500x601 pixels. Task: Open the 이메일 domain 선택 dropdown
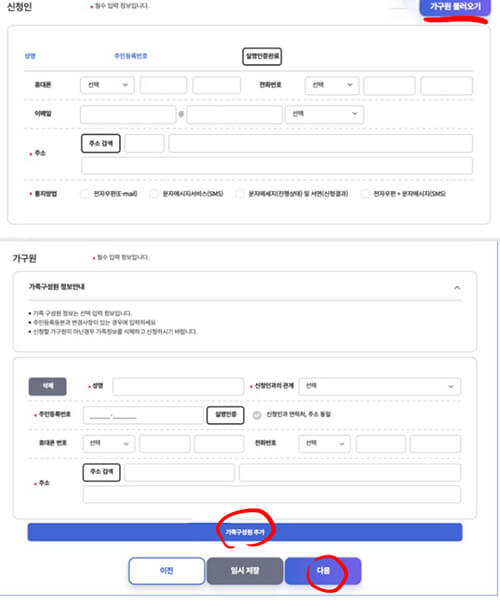coord(324,114)
